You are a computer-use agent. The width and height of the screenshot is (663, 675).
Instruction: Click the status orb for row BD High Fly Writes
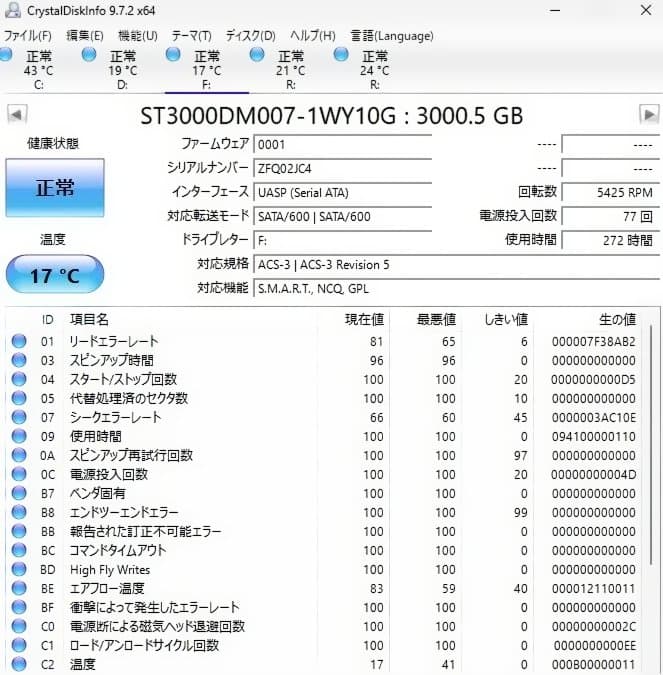pyautogui.click(x=19, y=569)
